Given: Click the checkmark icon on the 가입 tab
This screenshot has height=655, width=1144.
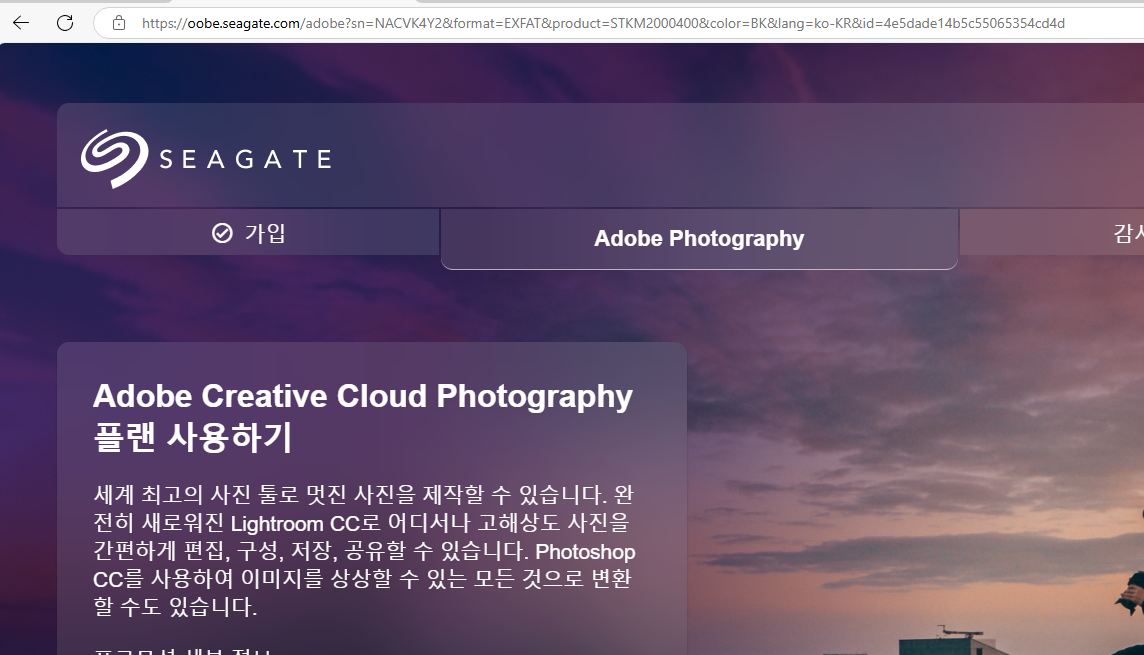Looking at the screenshot, I should coord(222,233).
